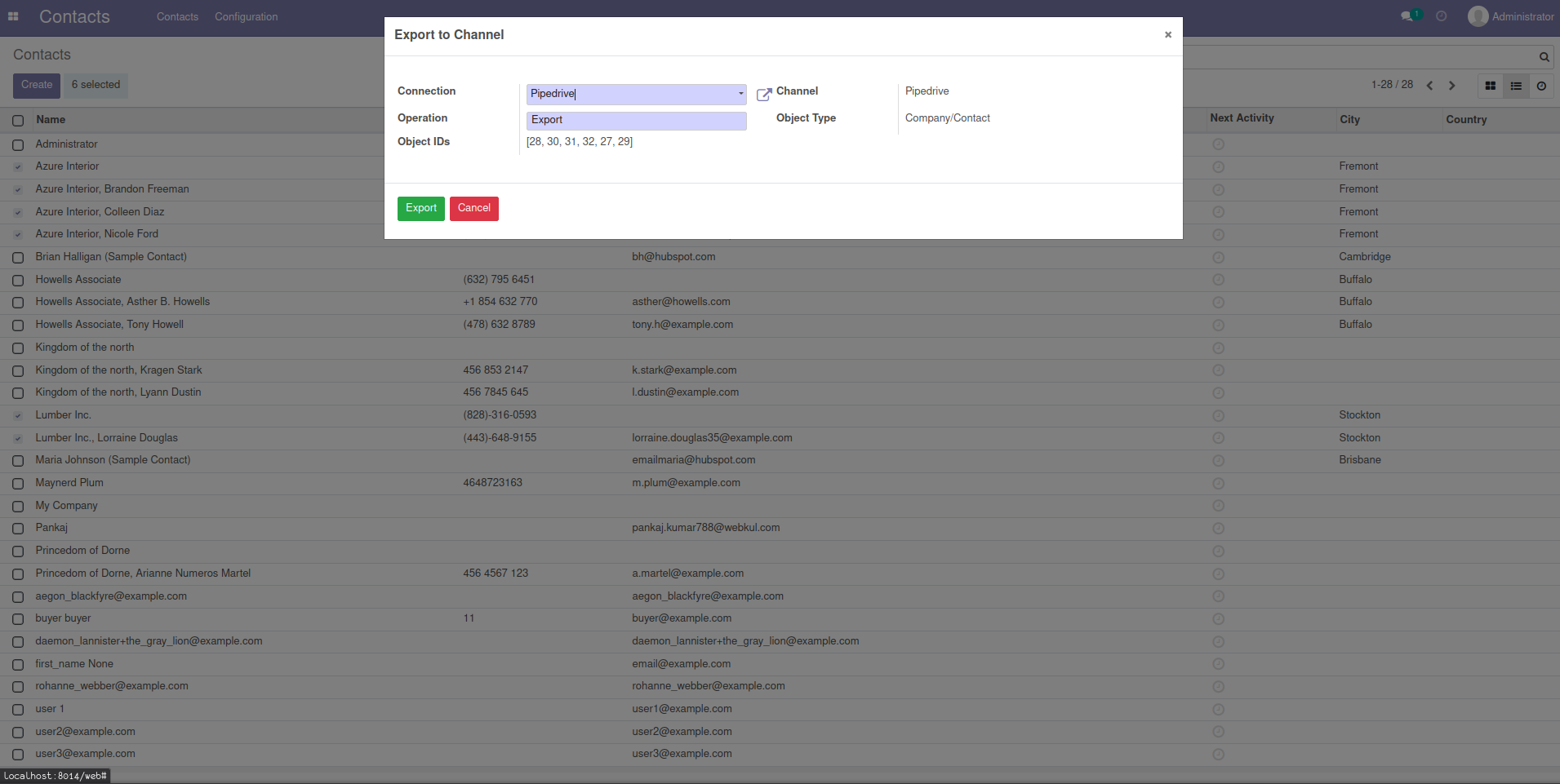Image resolution: width=1560 pixels, height=784 pixels.
Task: Open the Operation select set to Export
Action: [636, 121]
